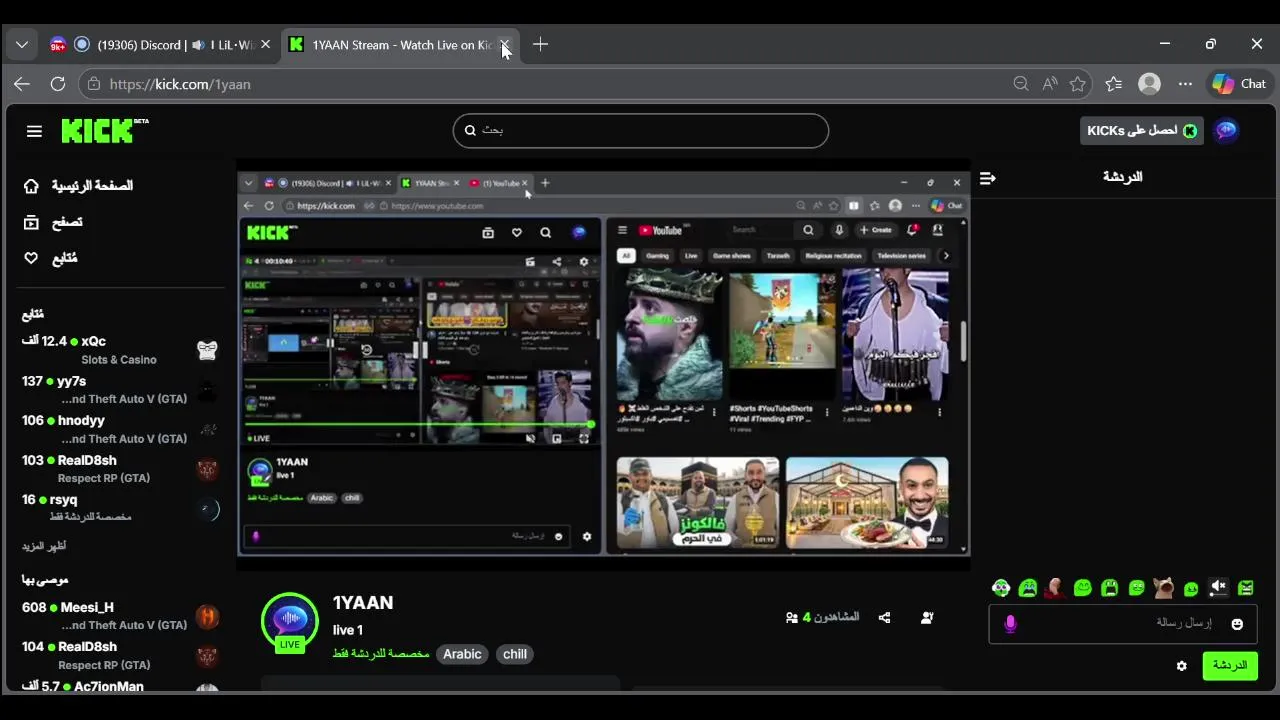Click the إرسال رسالة message input field
Viewport: 1280px width, 720px height.
1123,624
